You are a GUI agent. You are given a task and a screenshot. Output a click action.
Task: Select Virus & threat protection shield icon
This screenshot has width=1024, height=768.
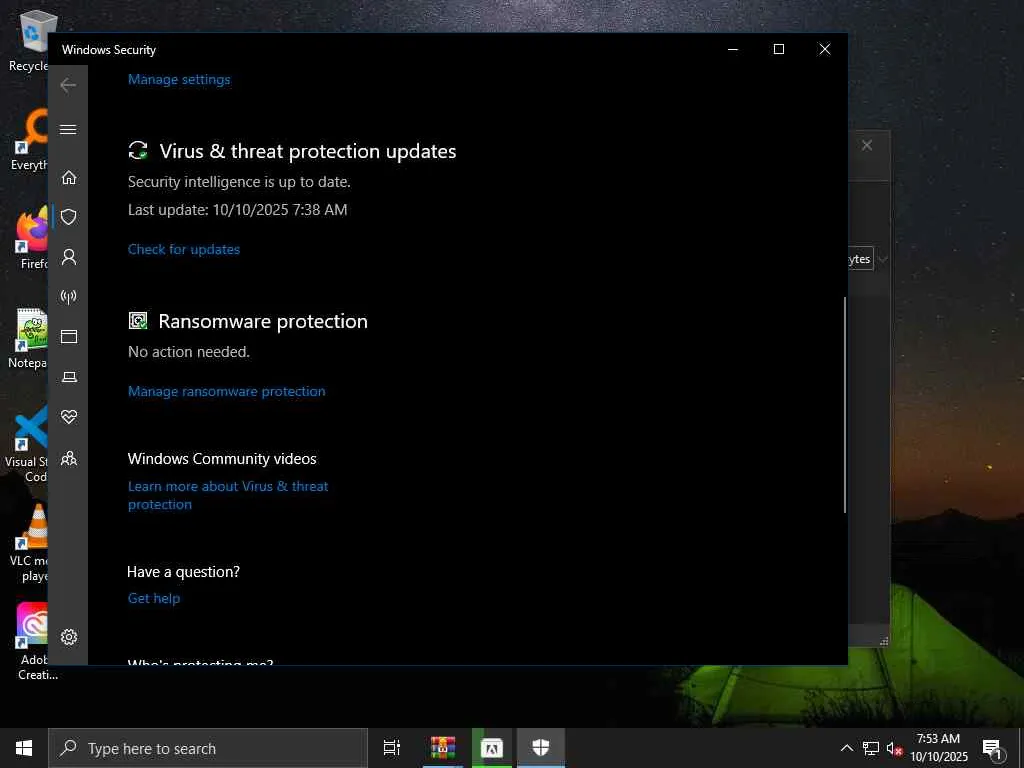point(69,217)
